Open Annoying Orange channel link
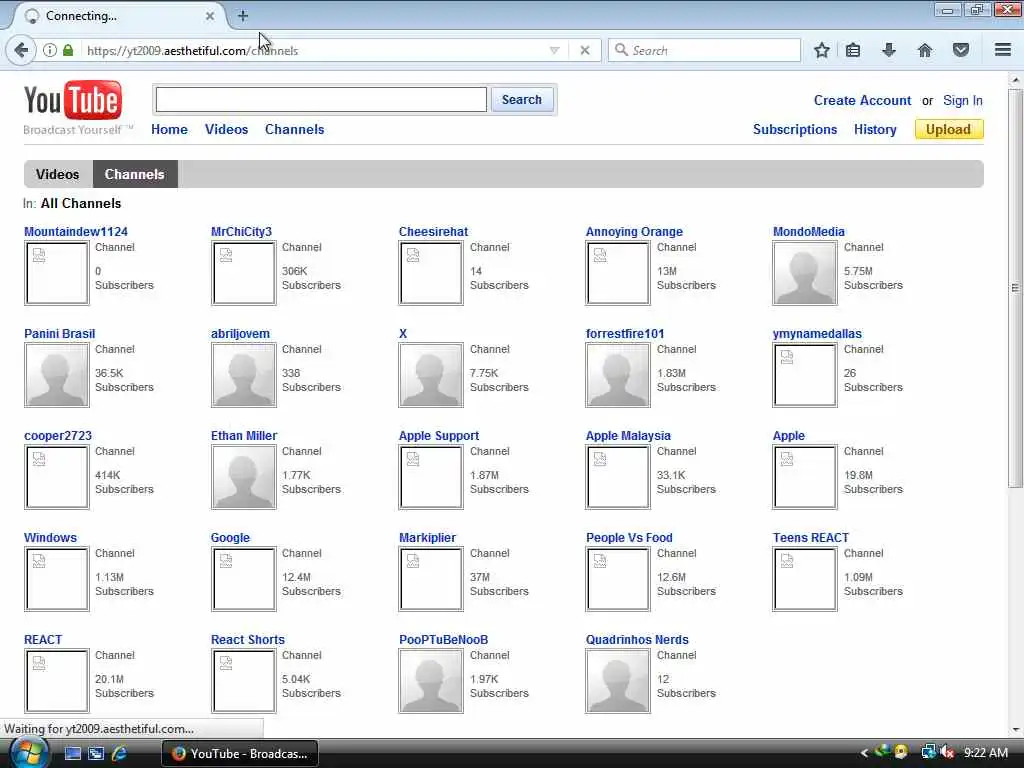1024x768 pixels. pos(634,231)
